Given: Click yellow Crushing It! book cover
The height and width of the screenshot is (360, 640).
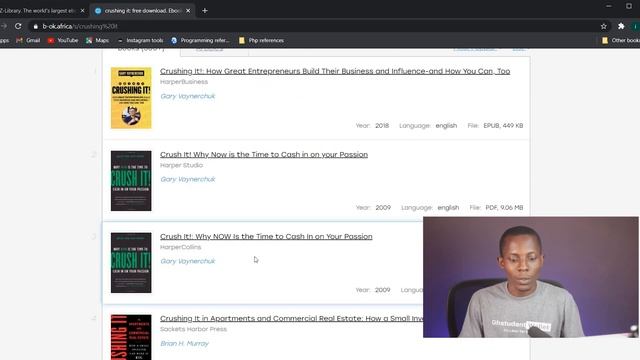Looking at the screenshot, I should point(131,98).
